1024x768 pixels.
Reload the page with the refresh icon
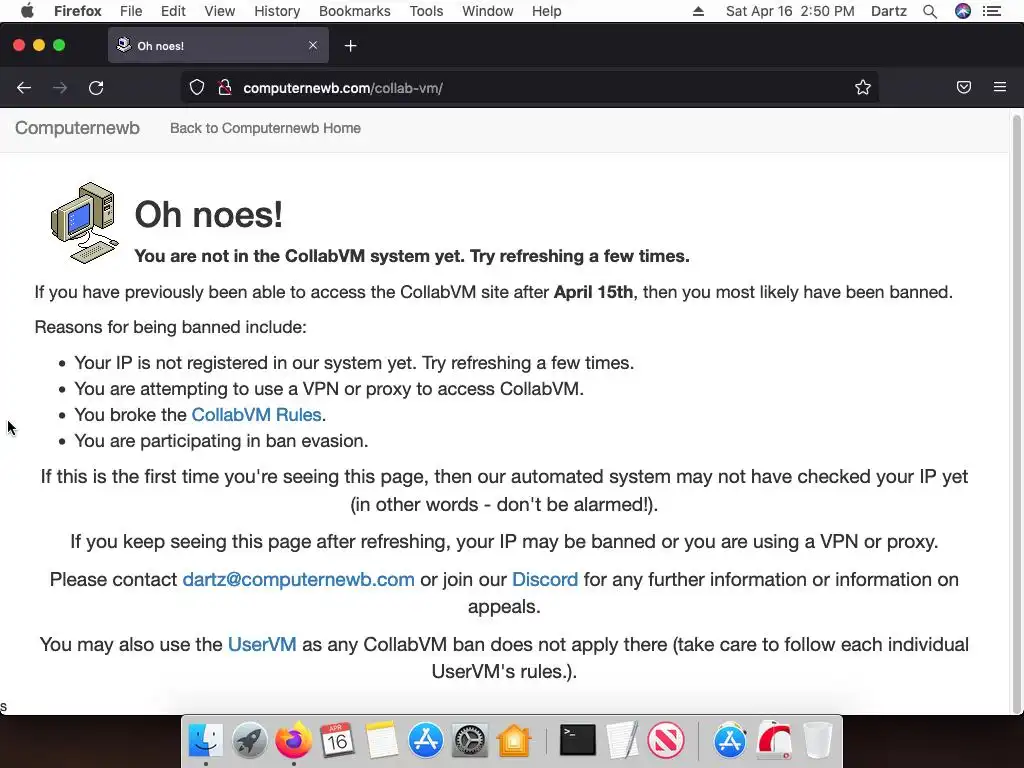[x=96, y=88]
